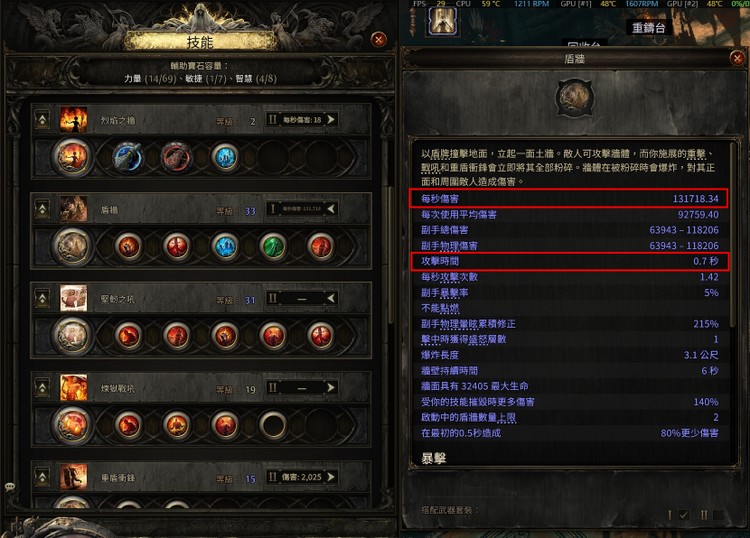Enable weapon set II checkbox

point(717,515)
